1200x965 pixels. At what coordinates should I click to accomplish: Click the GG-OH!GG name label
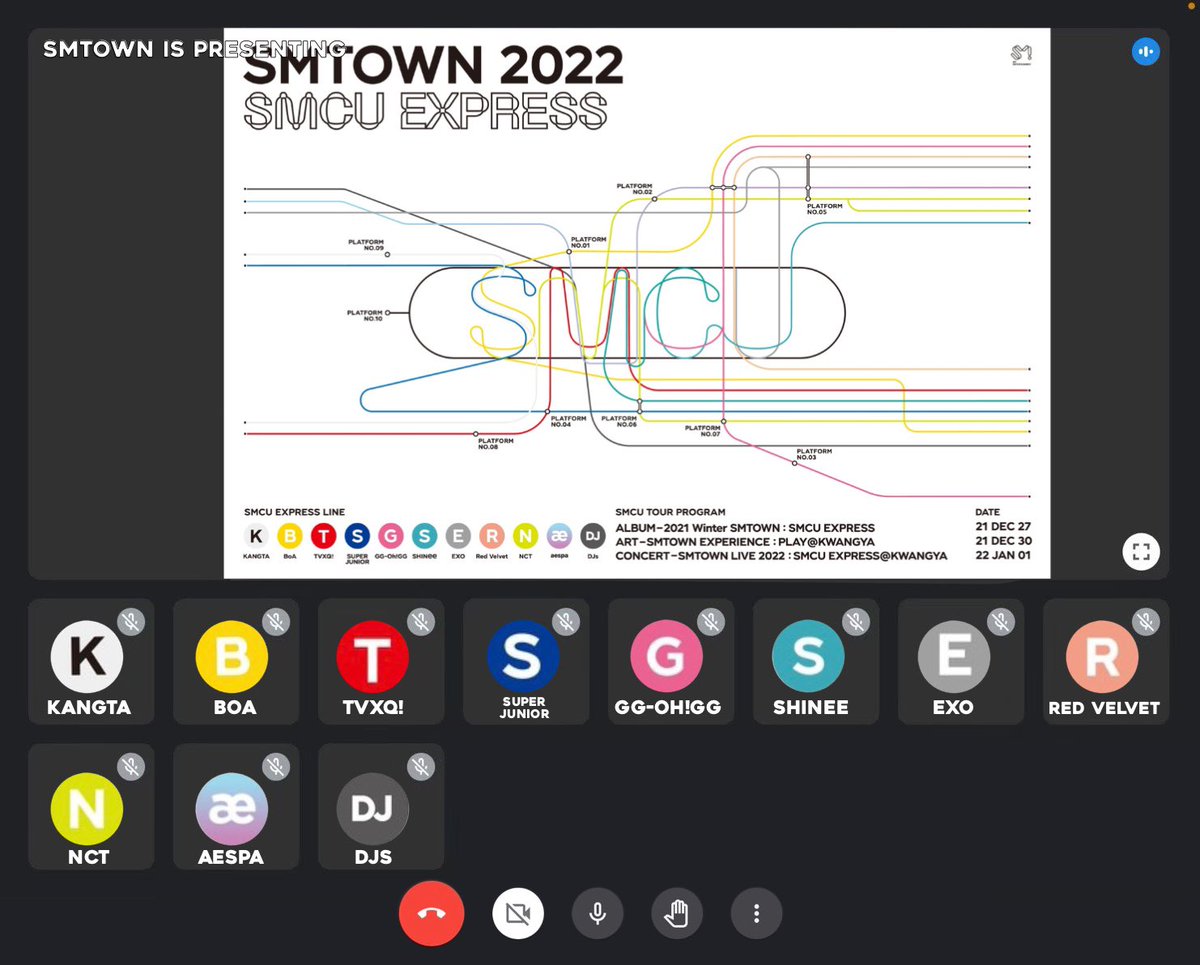(668, 708)
